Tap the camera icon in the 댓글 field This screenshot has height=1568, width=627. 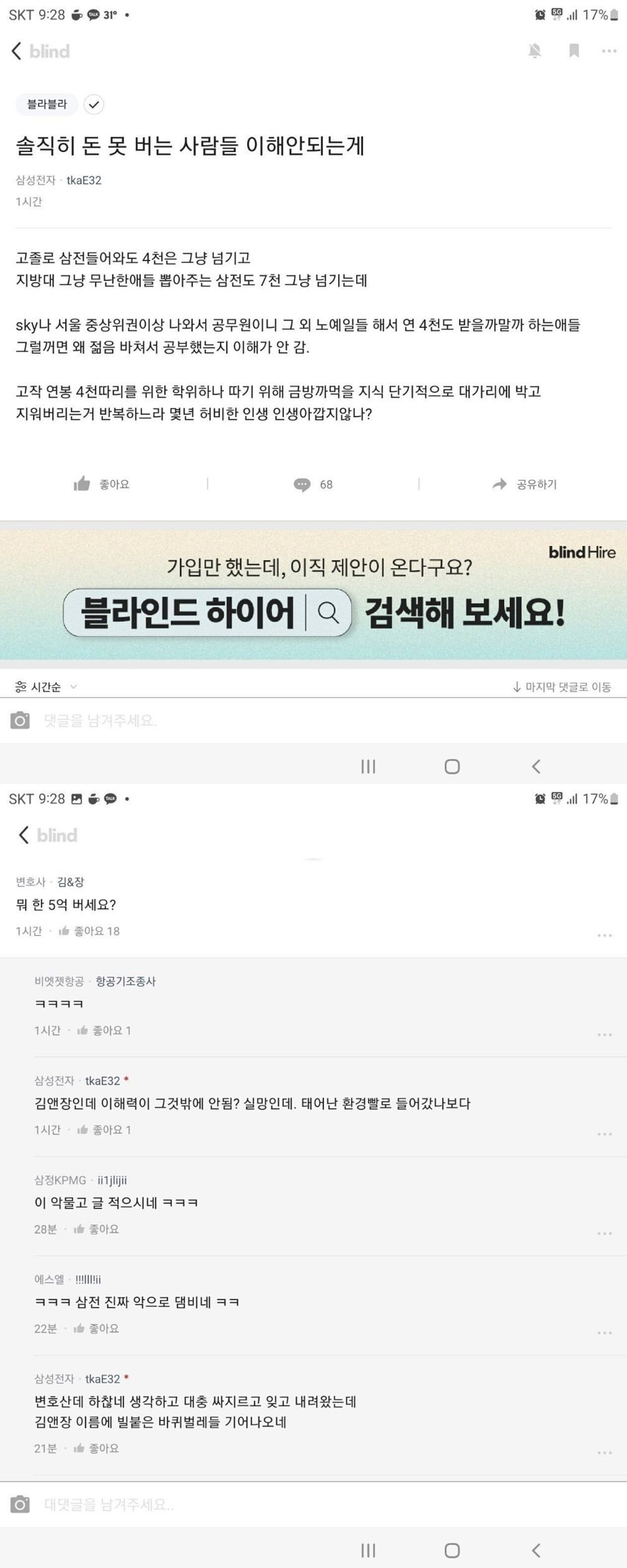pos(20,721)
